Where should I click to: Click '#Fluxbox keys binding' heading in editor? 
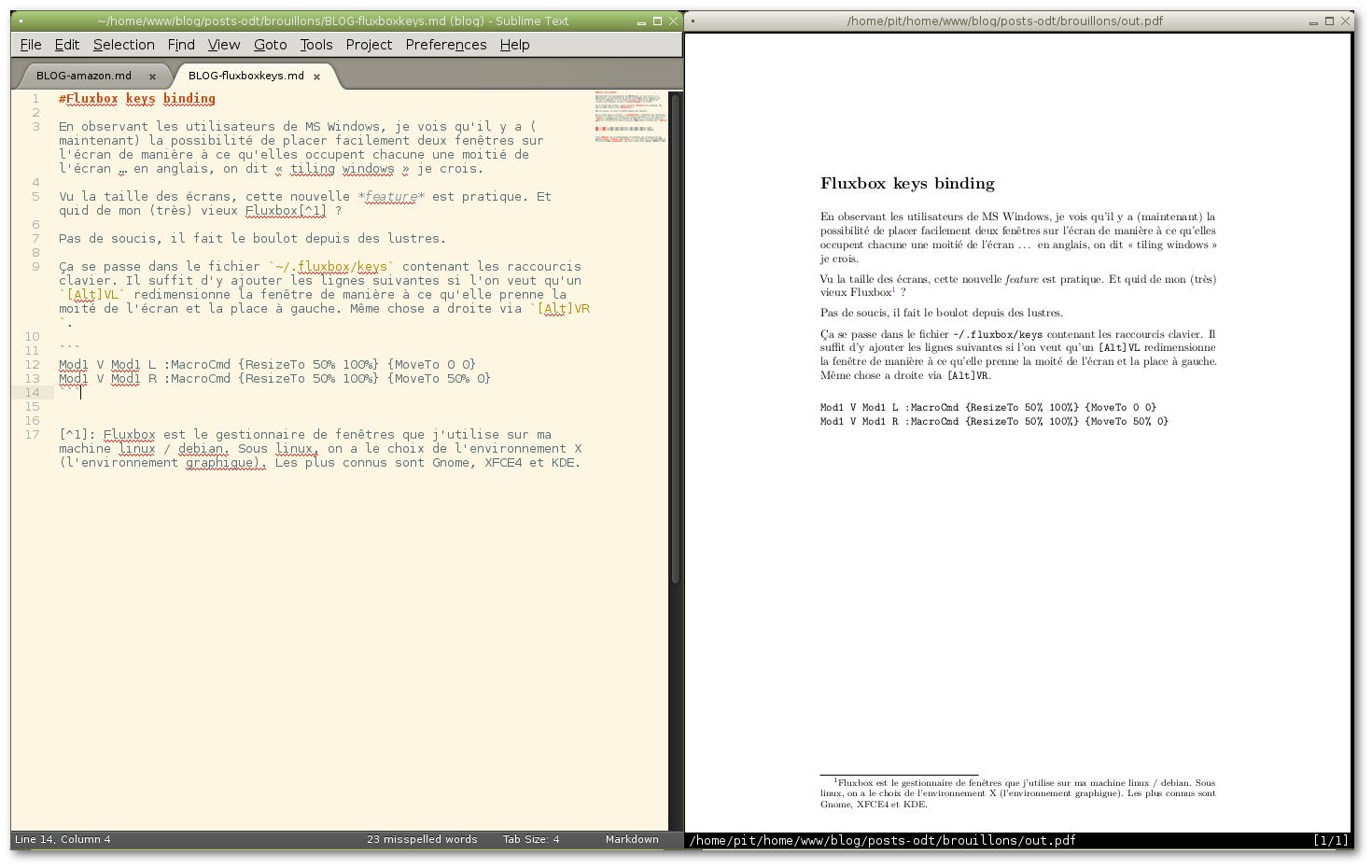click(137, 98)
